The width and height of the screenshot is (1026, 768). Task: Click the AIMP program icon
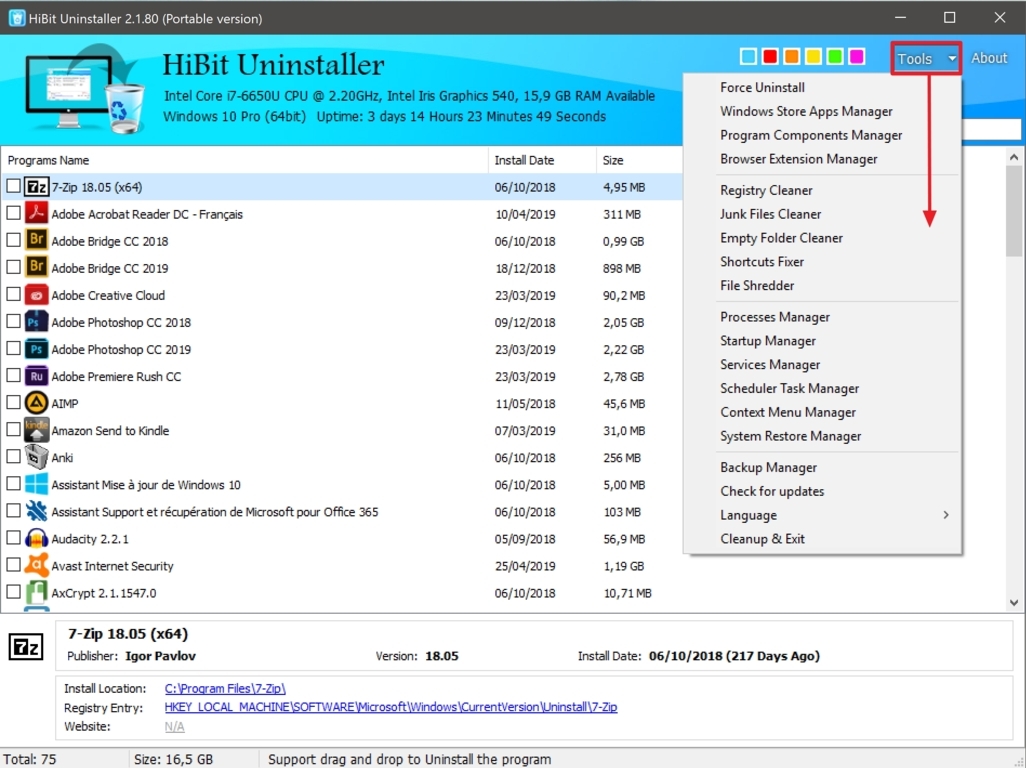tap(37, 402)
